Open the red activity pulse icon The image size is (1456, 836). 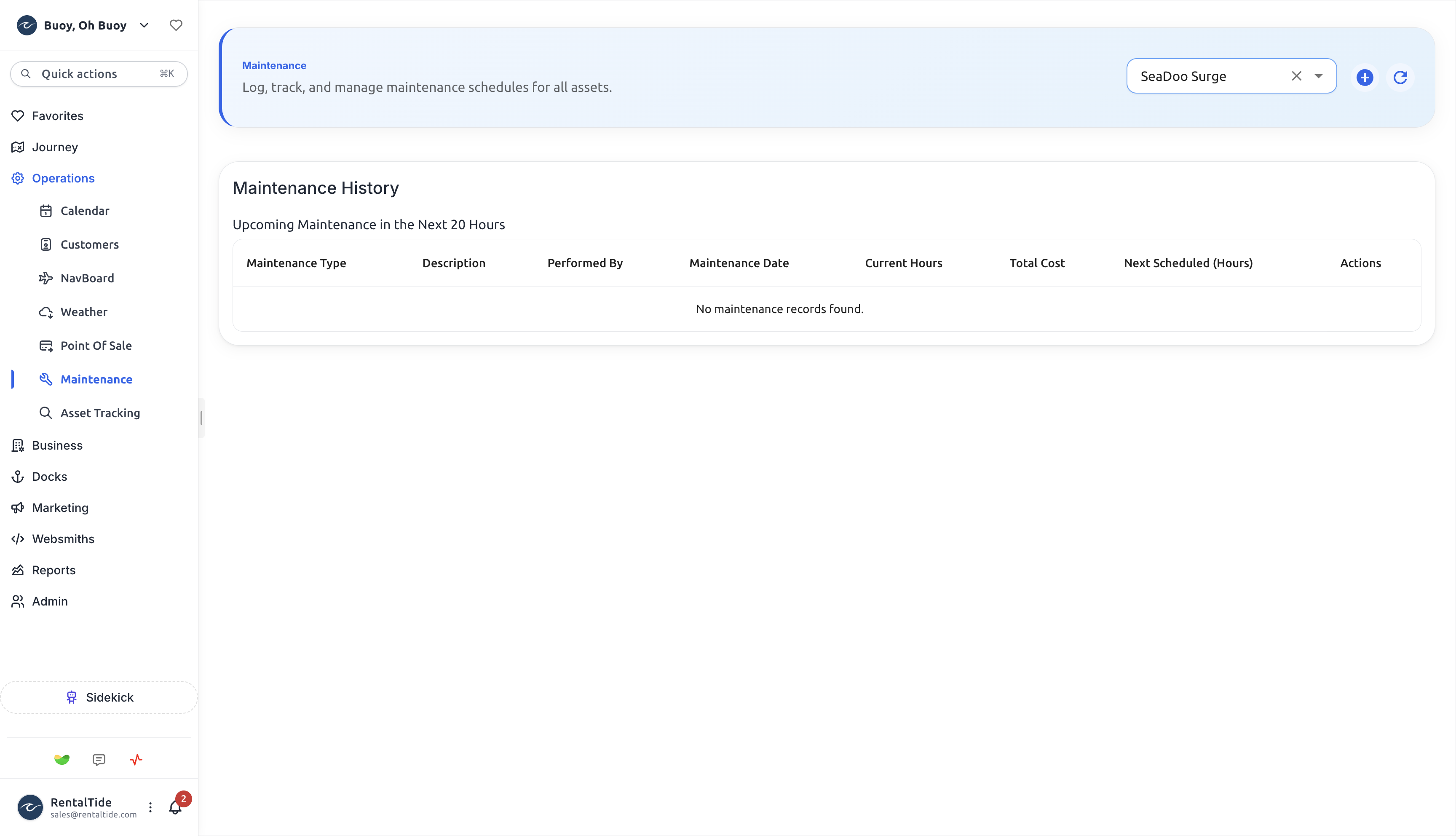136,760
